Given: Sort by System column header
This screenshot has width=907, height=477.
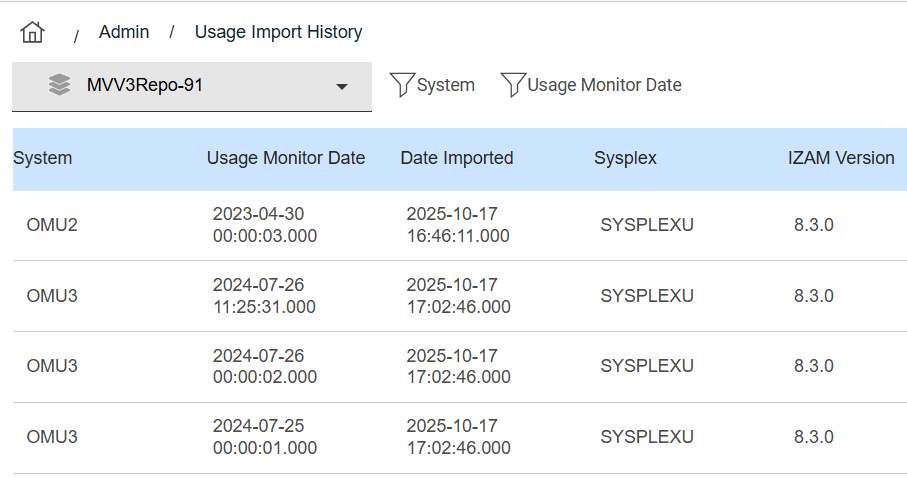Looking at the screenshot, I should (x=43, y=158).
